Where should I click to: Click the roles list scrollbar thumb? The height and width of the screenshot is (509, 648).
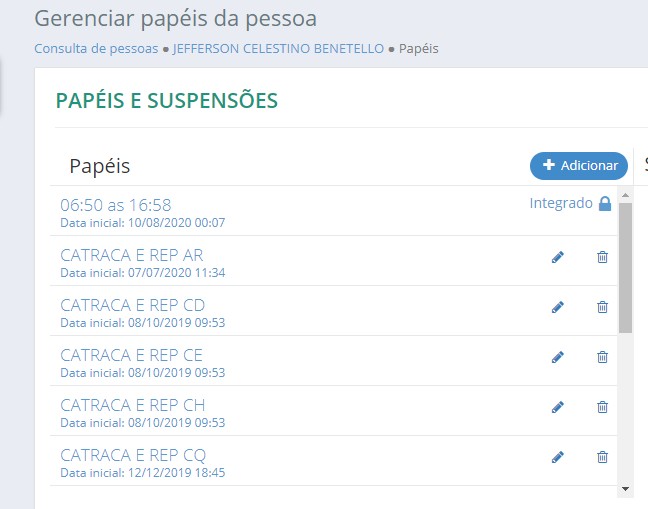(625, 267)
